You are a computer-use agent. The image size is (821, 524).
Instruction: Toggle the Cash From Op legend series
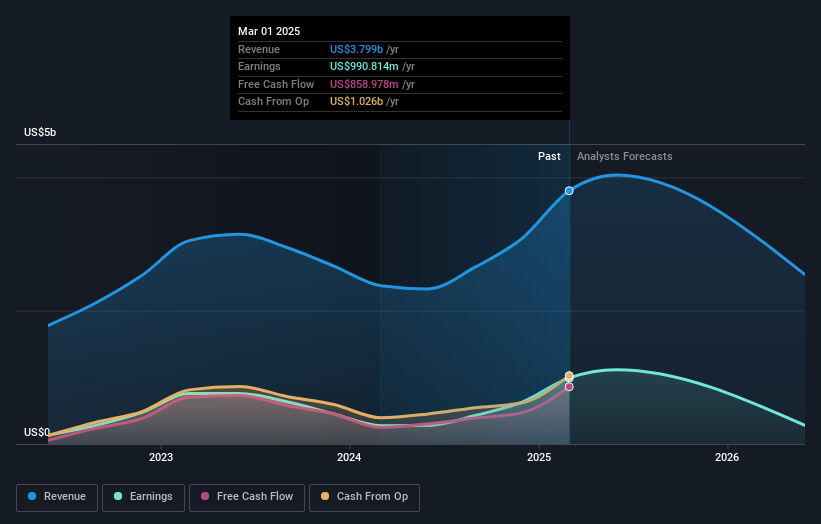tap(364, 497)
